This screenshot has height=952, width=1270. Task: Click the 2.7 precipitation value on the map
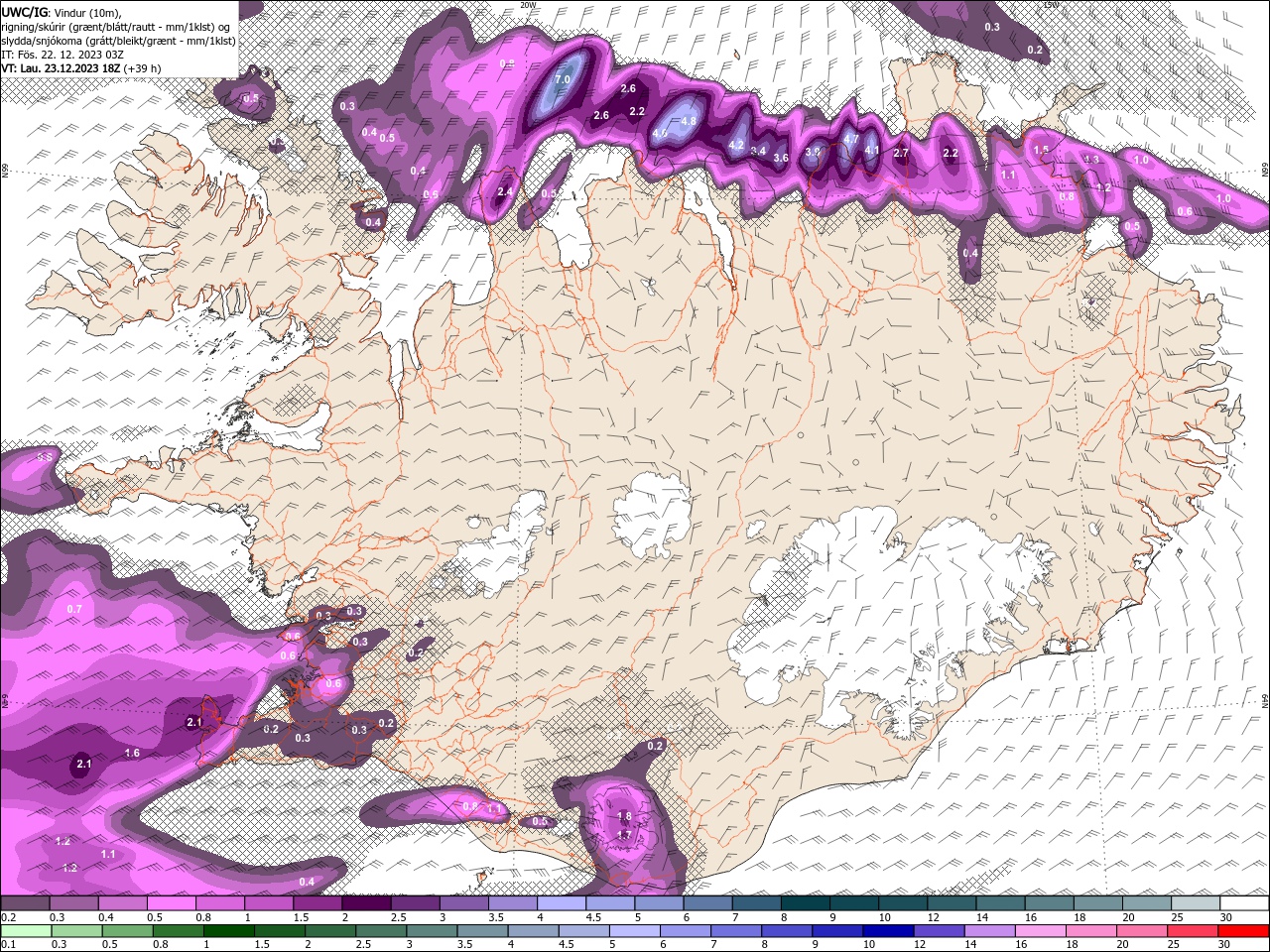(901, 153)
